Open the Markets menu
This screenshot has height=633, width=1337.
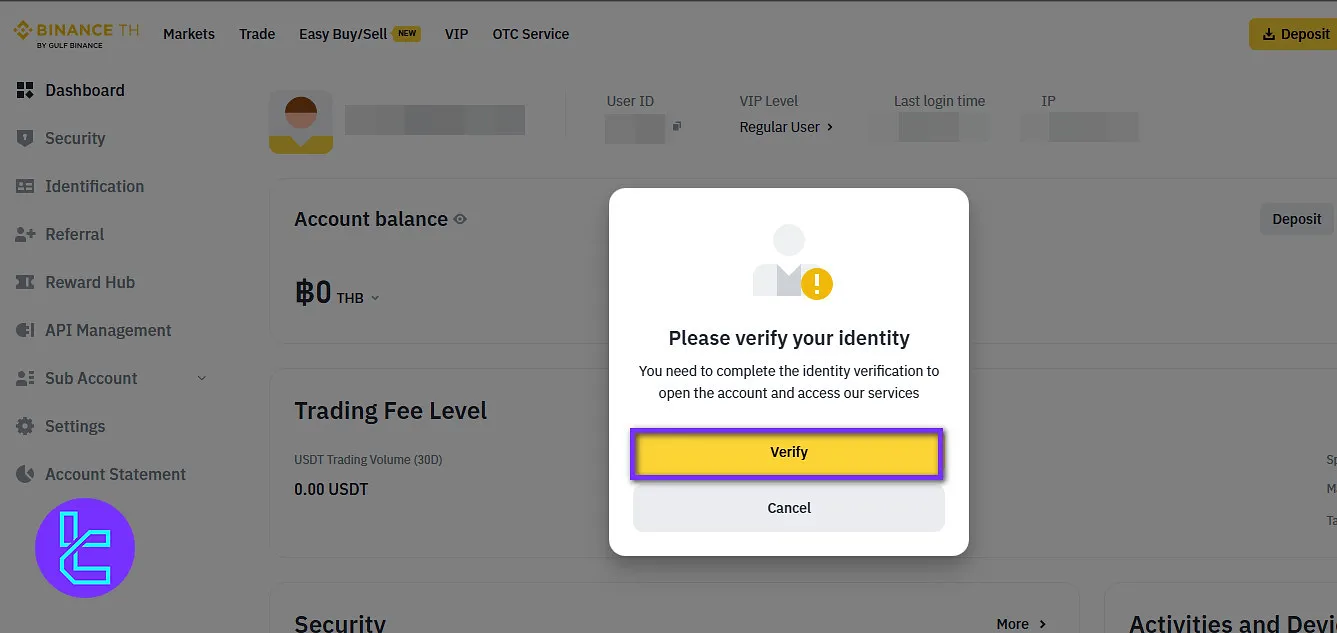pyautogui.click(x=189, y=34)
